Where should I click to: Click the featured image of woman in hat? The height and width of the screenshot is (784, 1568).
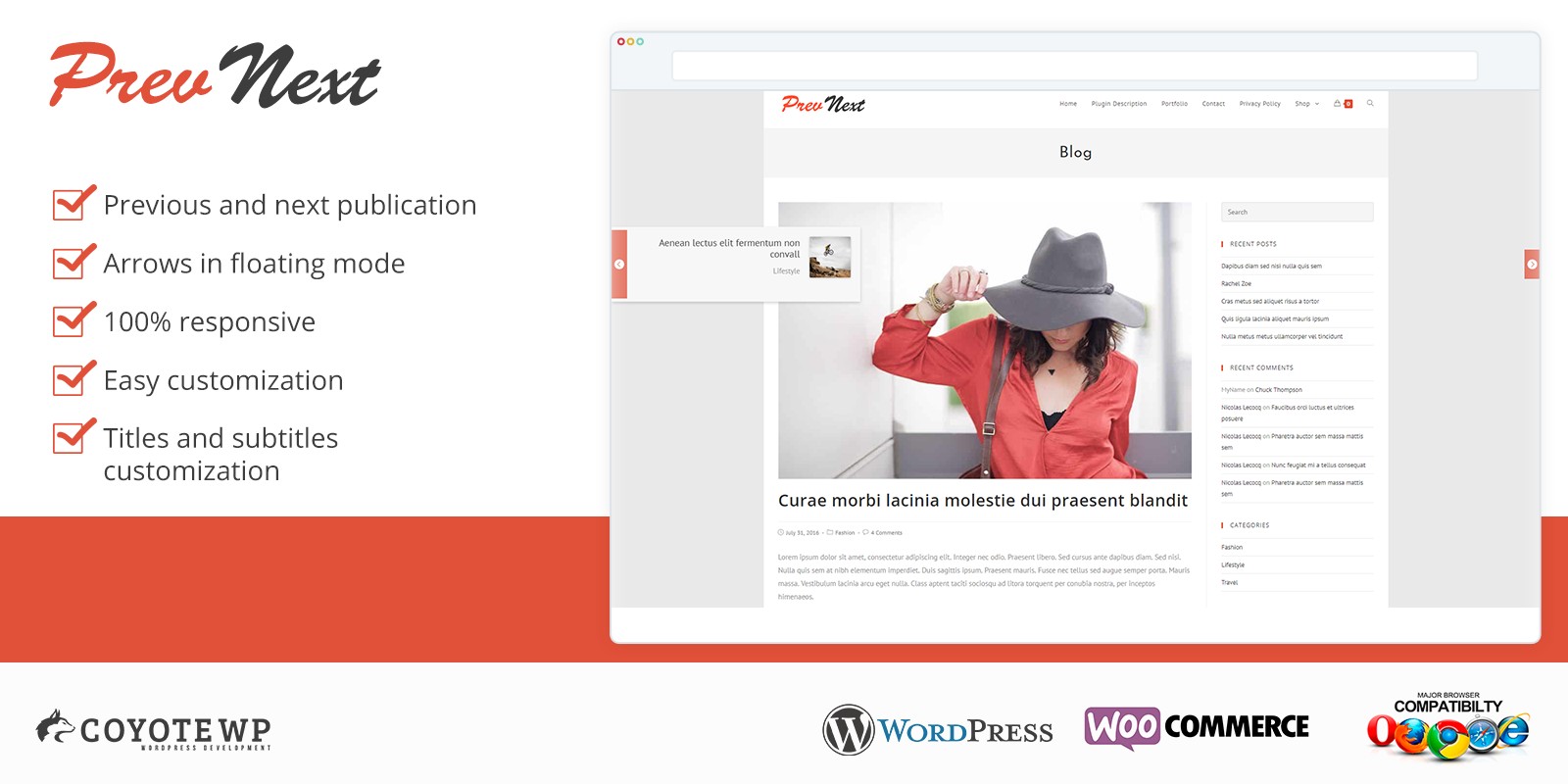coord(985,340)
